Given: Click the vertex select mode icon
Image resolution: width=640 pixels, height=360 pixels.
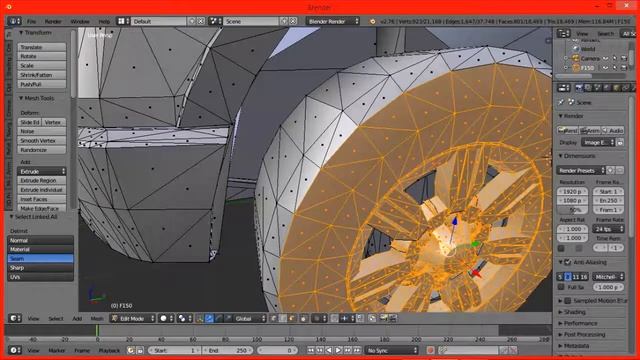Looking at the screenshot, I should 273,318.
